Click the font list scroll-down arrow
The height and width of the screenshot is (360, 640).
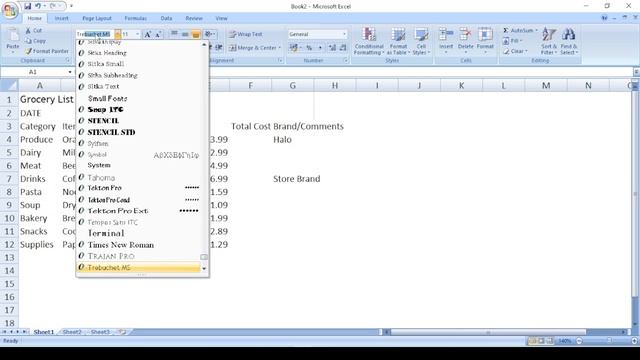tap(204, 269)
